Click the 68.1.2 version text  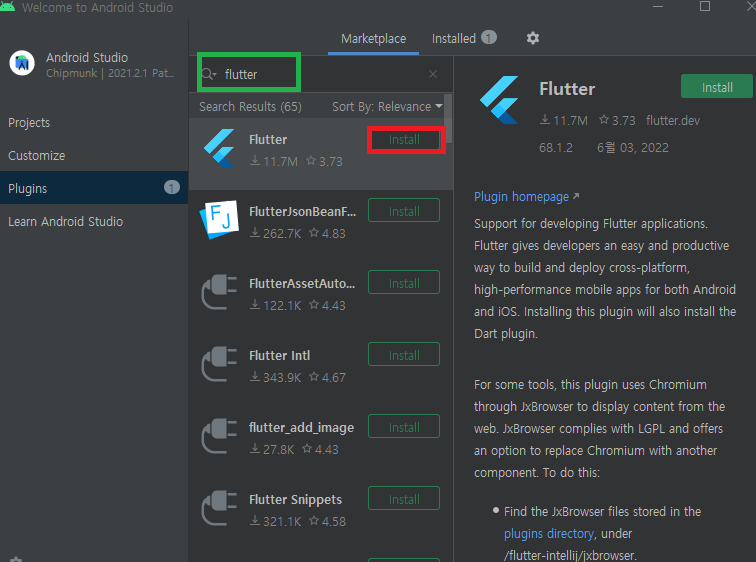click(x=556, y=147)
